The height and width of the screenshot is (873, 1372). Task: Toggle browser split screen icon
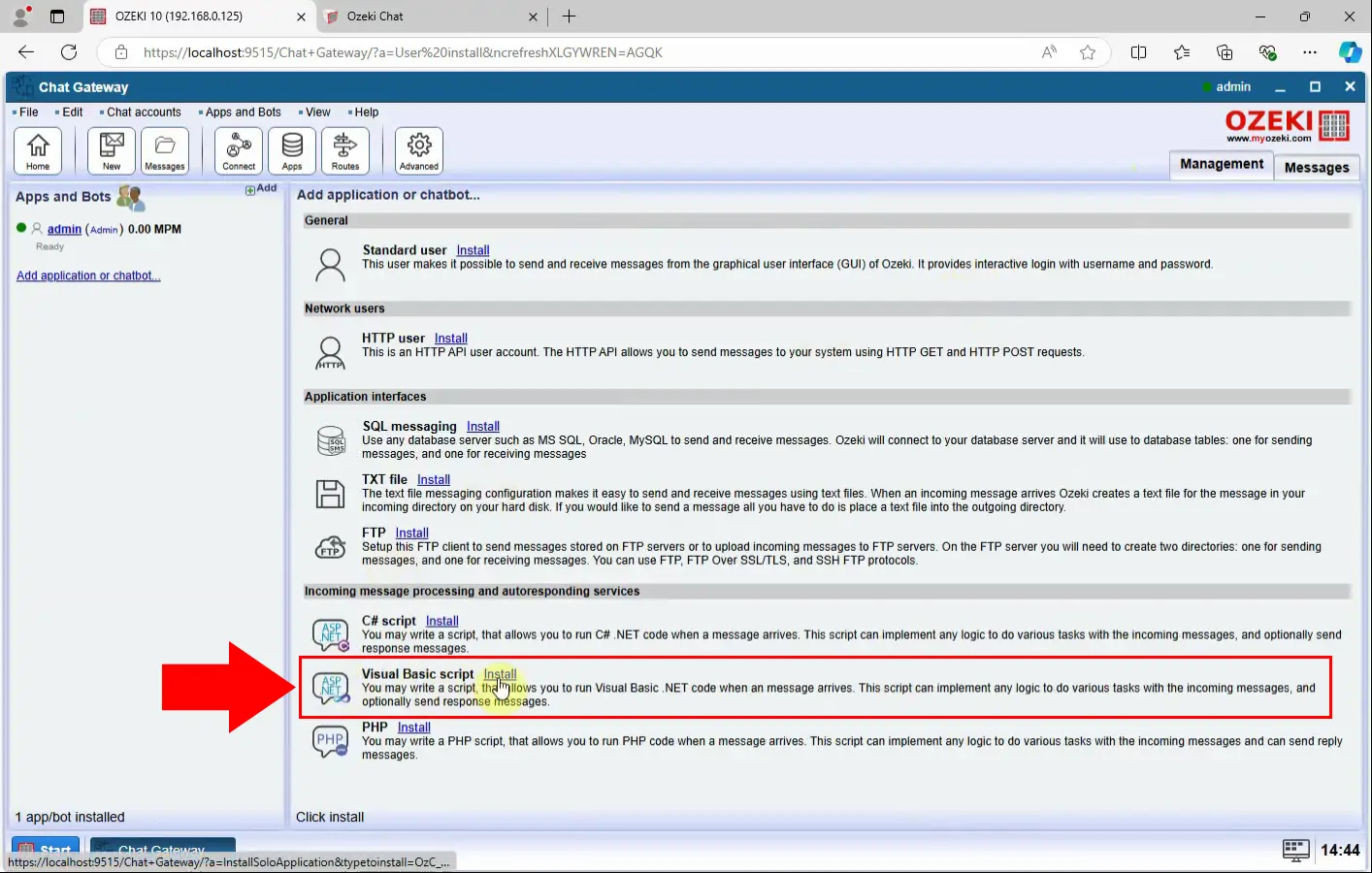pos(1139,52)
